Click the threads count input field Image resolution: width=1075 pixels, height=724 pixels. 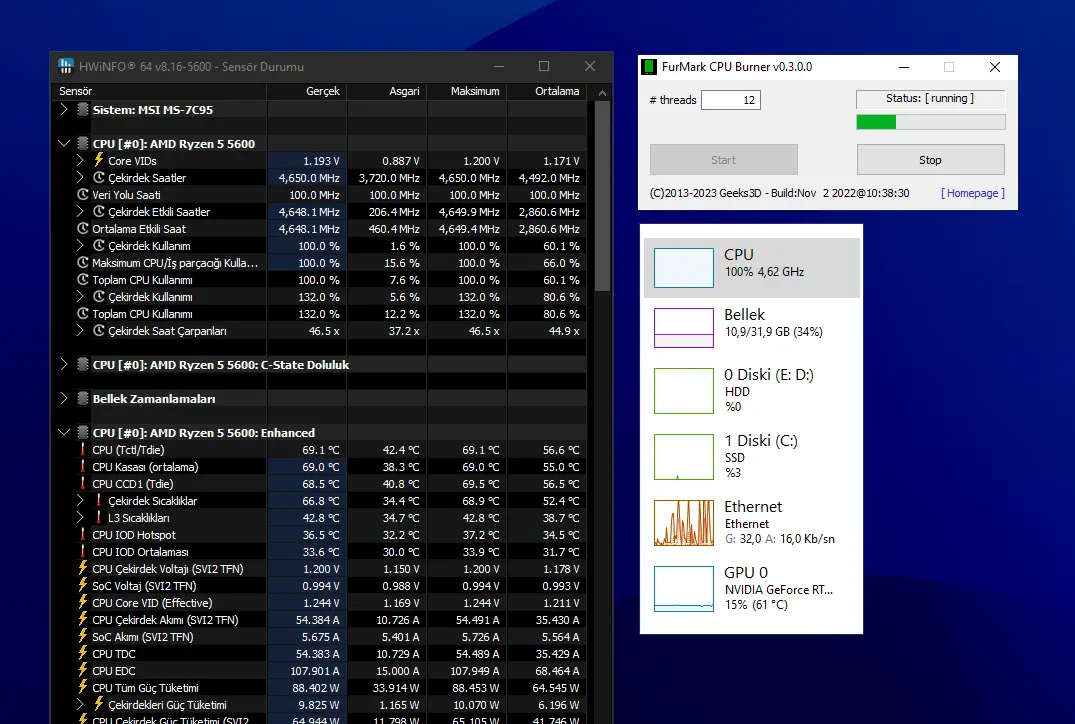click(731, 100)
